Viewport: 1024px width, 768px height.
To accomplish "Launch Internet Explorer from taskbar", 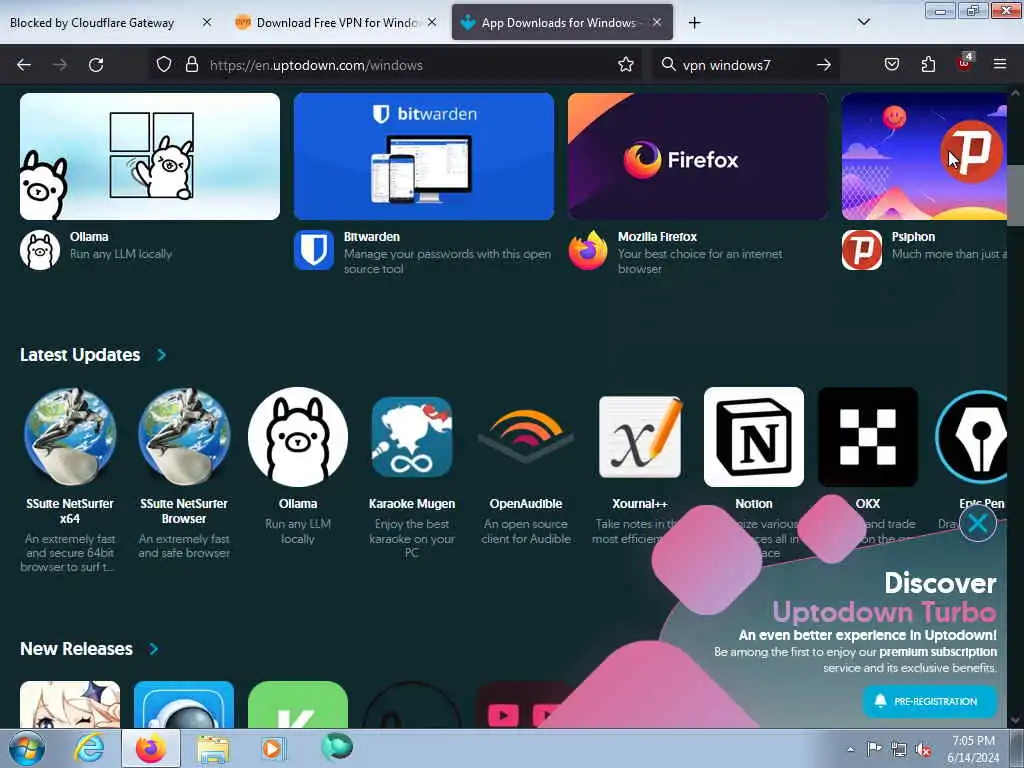I will point(89,748).
